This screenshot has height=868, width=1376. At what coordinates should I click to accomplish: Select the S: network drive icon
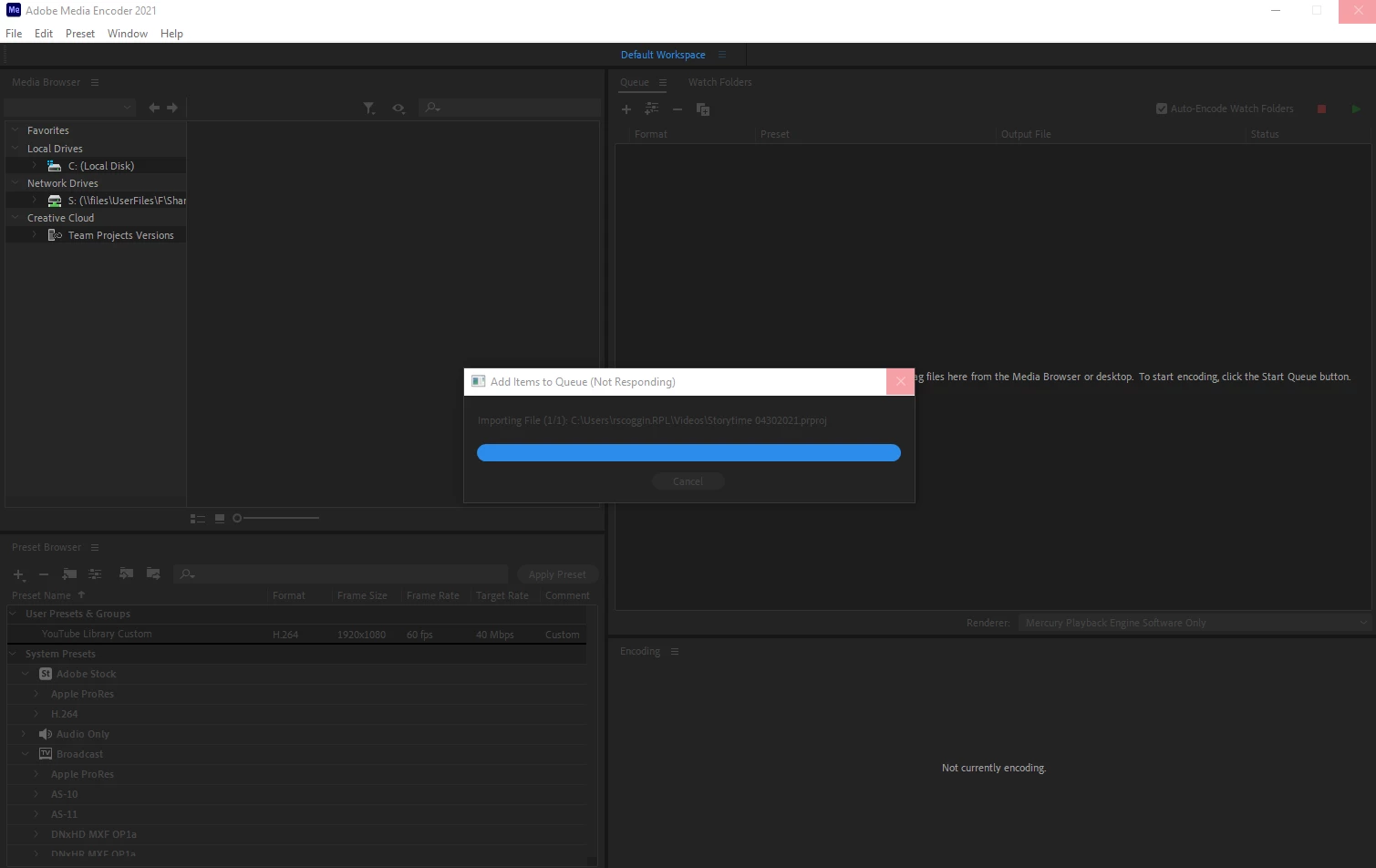point(55,201)
